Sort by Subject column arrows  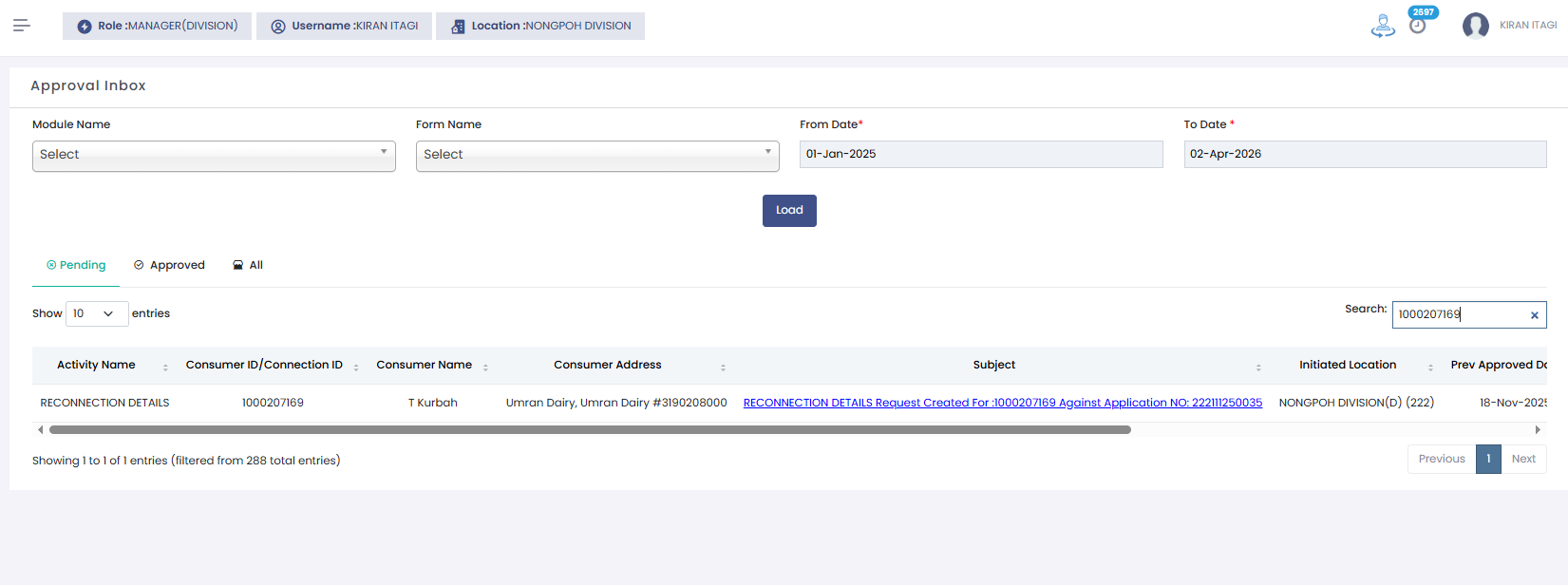[1258, 368]
